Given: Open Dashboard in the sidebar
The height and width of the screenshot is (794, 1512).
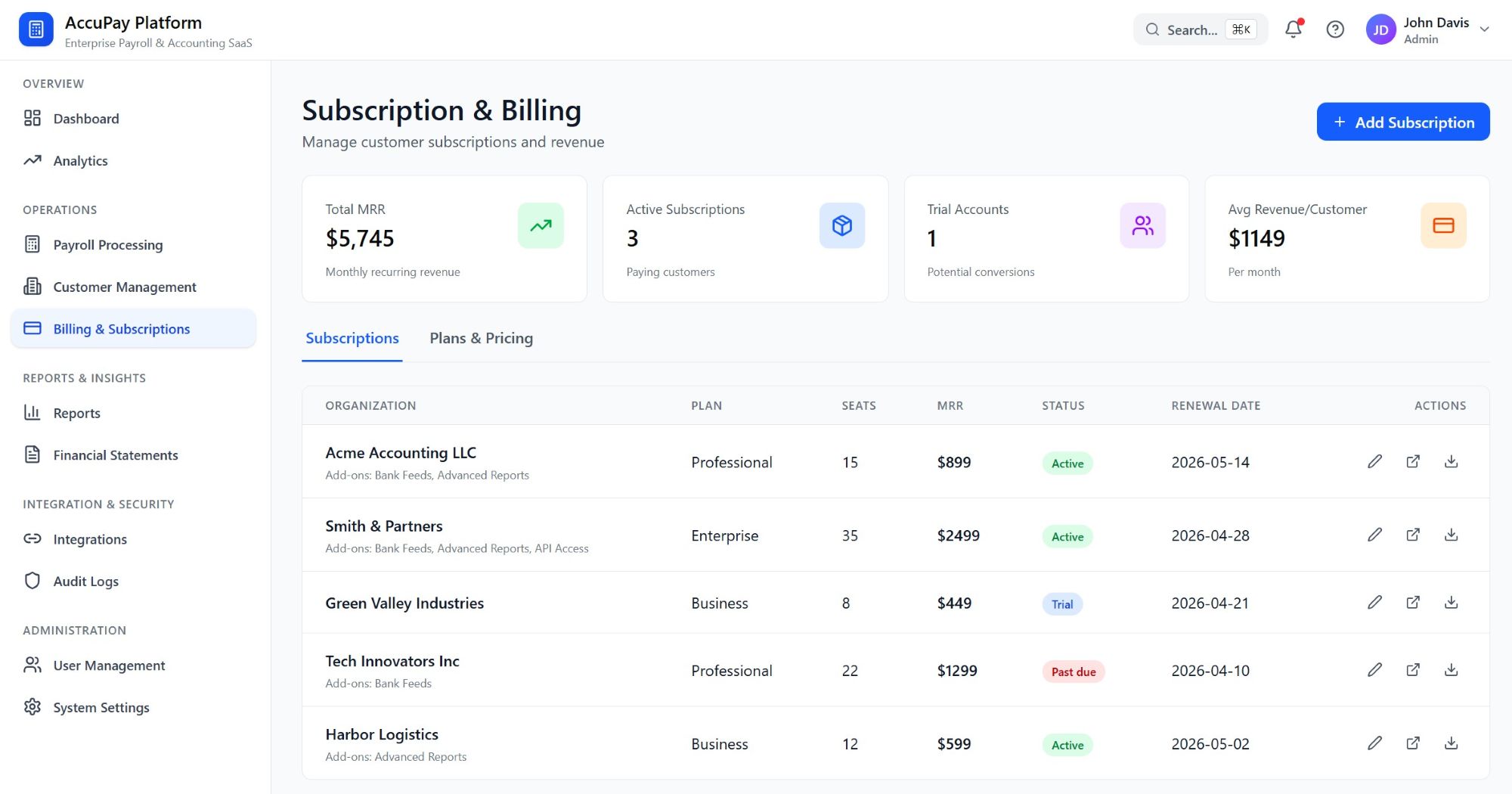Looking at the screenshot, I should pos(133,118).
